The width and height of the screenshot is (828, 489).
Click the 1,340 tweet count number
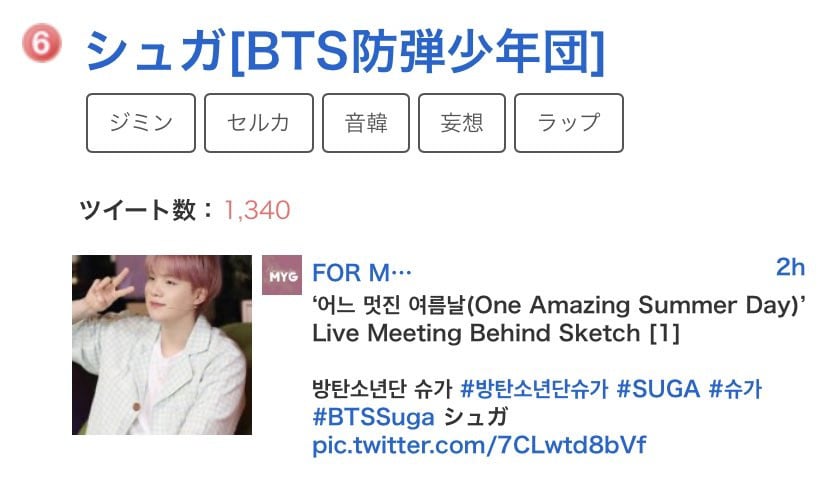[257, 210]
